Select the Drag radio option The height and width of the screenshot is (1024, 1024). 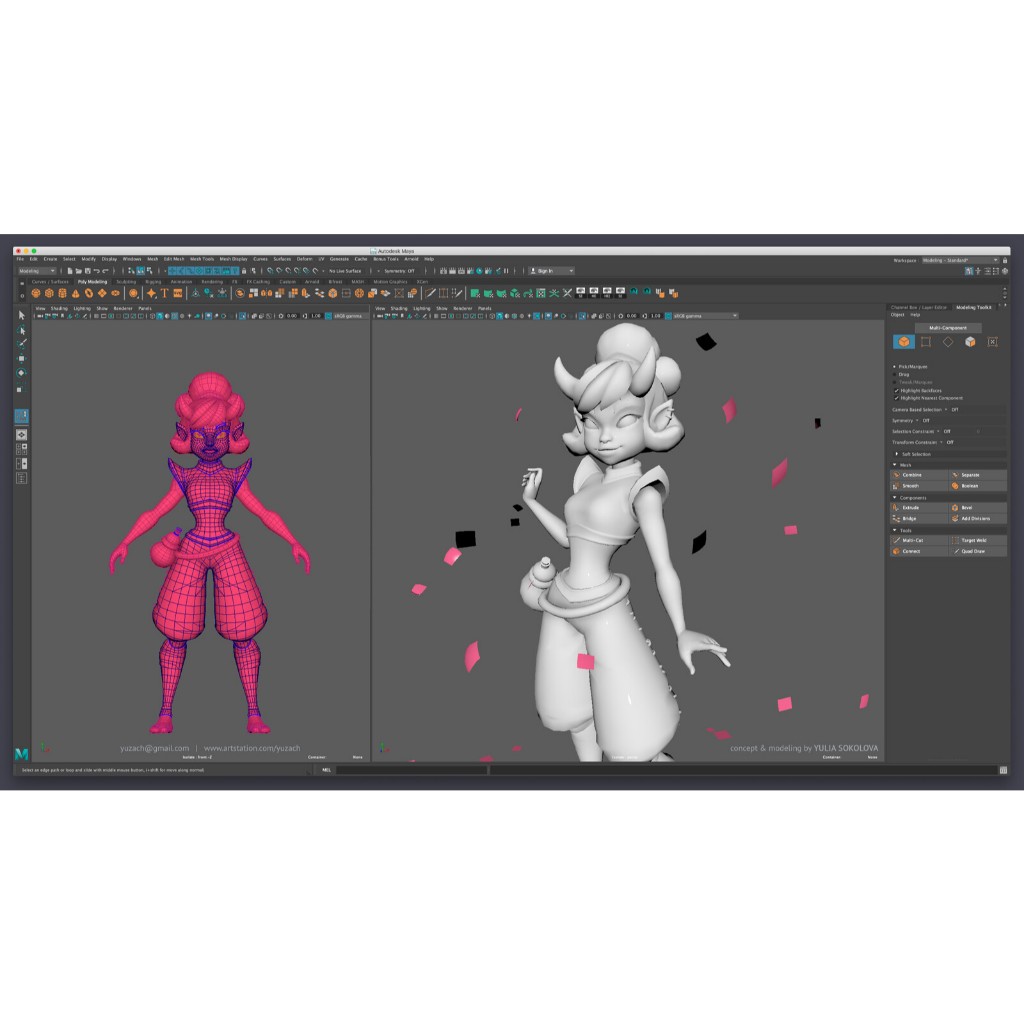[x=895, y=374]
